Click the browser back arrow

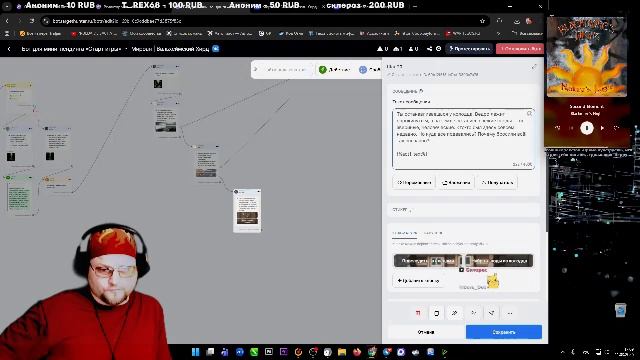coord(7,21)
